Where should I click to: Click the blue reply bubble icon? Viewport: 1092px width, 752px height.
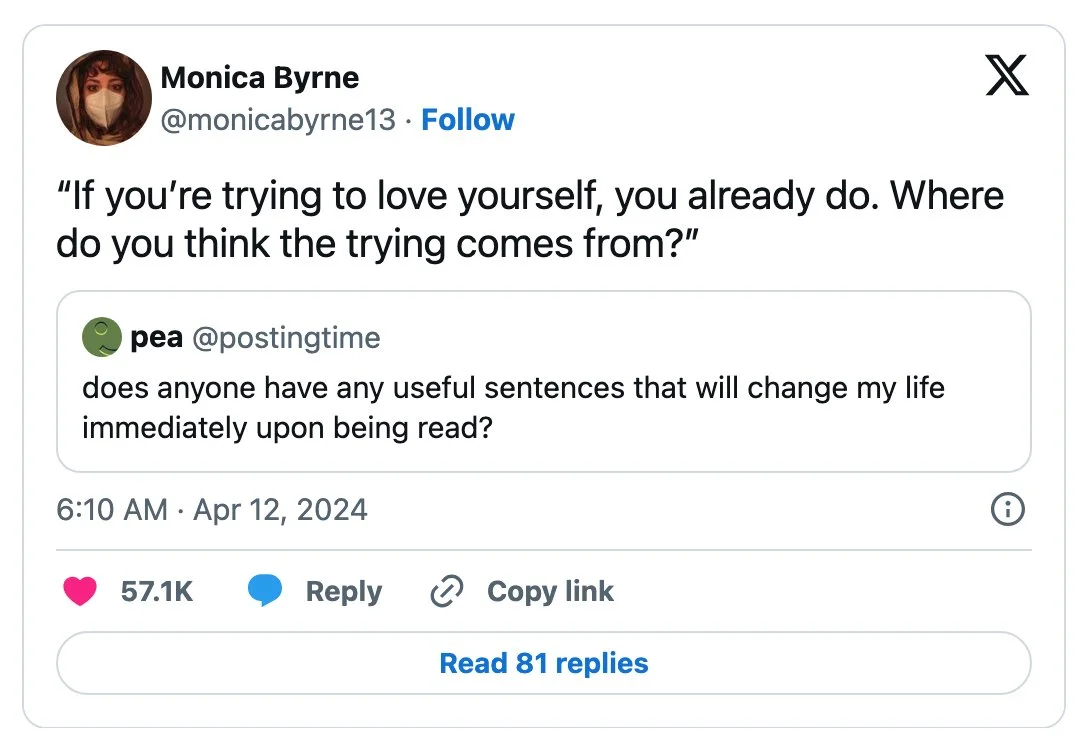click(x=265, y=591)
